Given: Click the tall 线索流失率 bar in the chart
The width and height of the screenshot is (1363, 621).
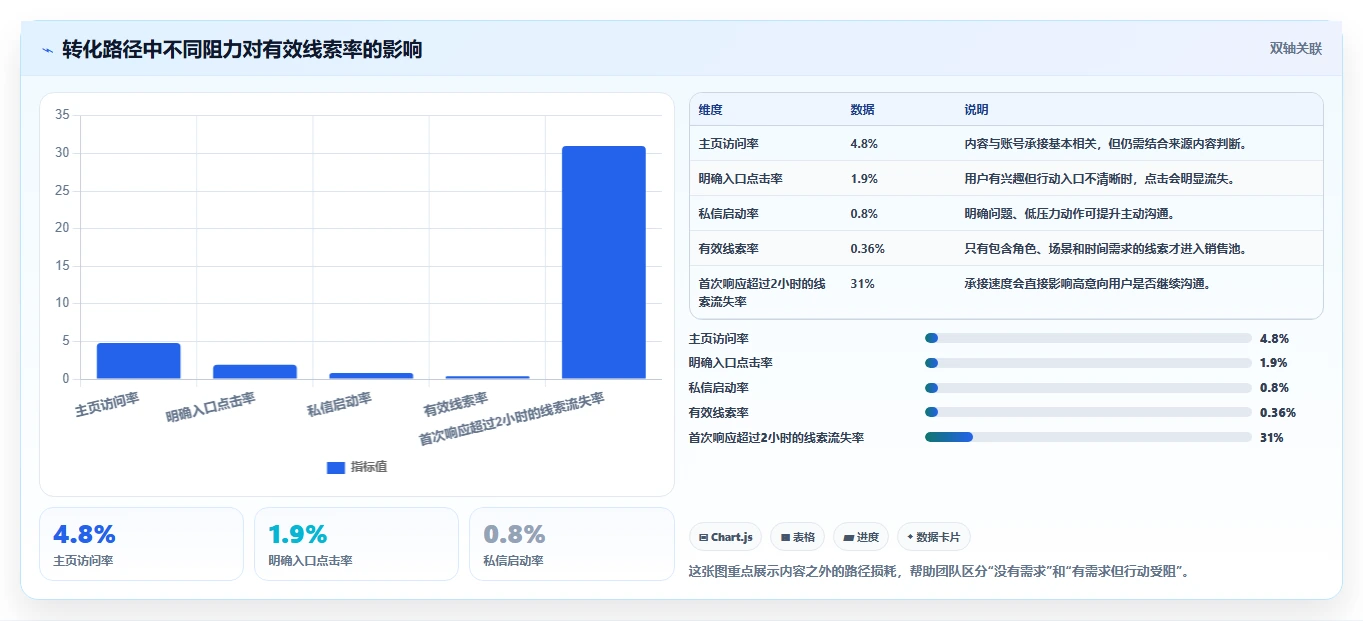Looking at the screenshot, I should (x=603, y=263).
